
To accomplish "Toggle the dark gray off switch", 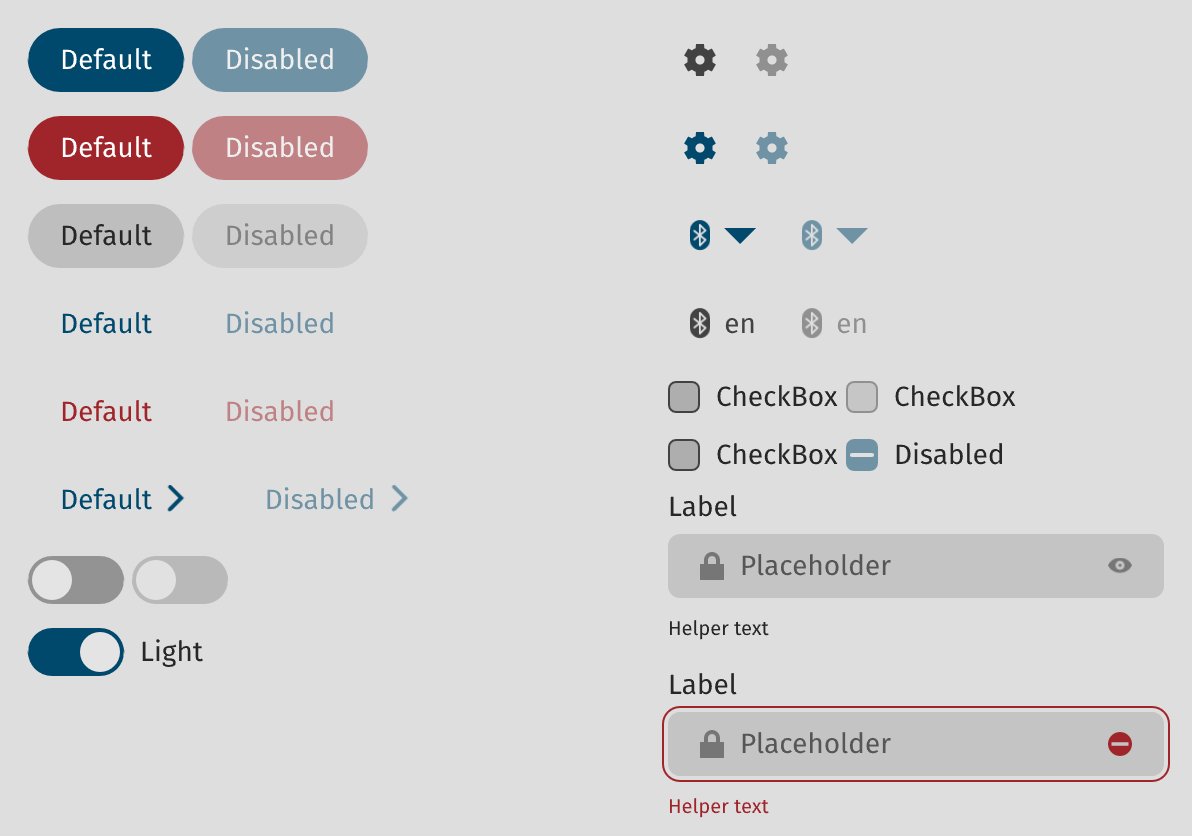I will 76,580.
